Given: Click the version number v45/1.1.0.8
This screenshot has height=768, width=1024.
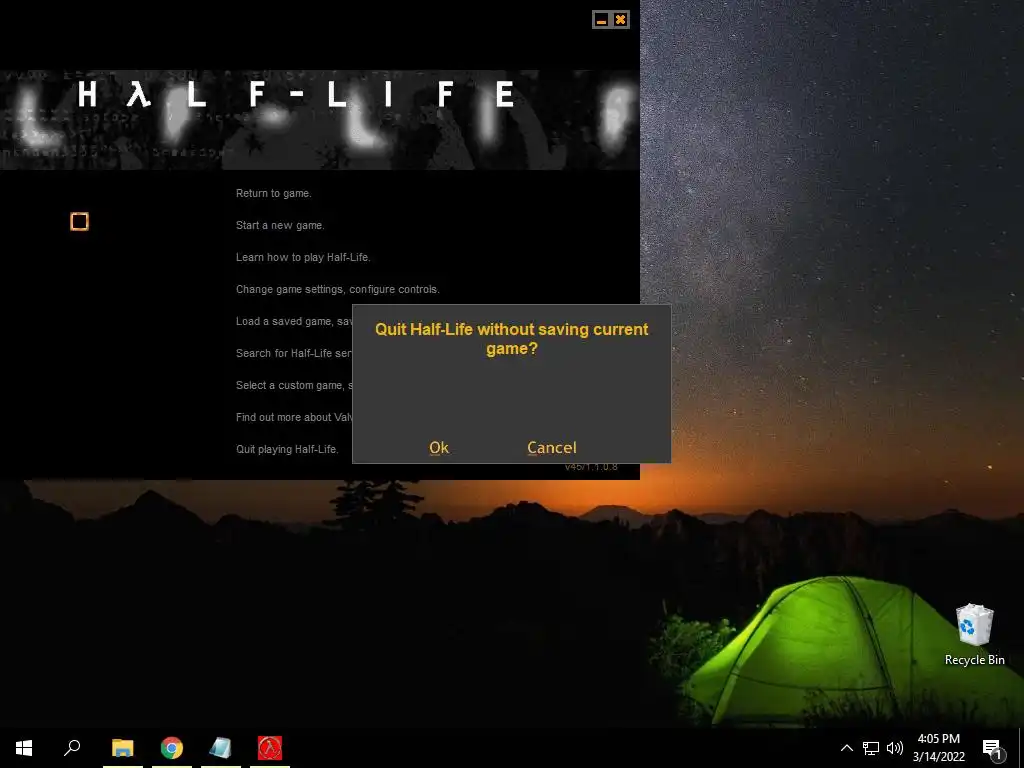Looking at the screenshot, I should [x=591, y=467].
